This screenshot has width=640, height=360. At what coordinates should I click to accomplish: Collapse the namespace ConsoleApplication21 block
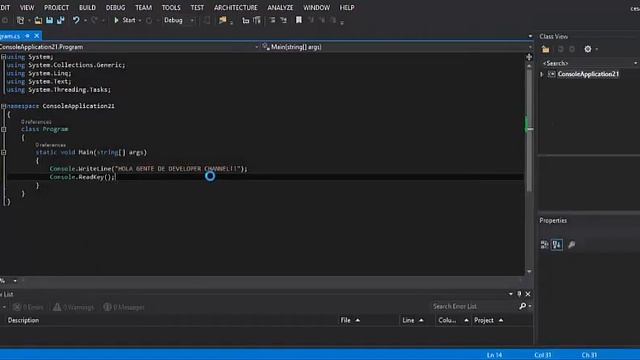[x=3, y=106]
